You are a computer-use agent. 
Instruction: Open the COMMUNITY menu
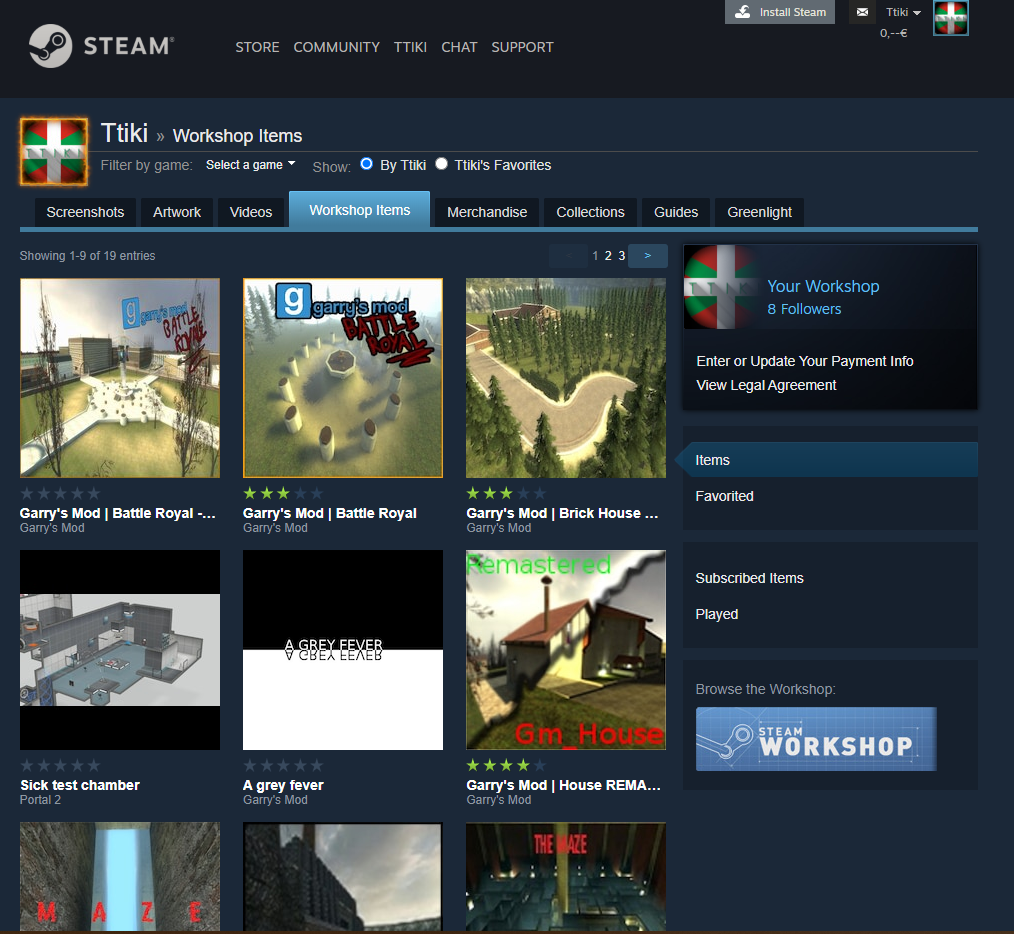point(336,47)
